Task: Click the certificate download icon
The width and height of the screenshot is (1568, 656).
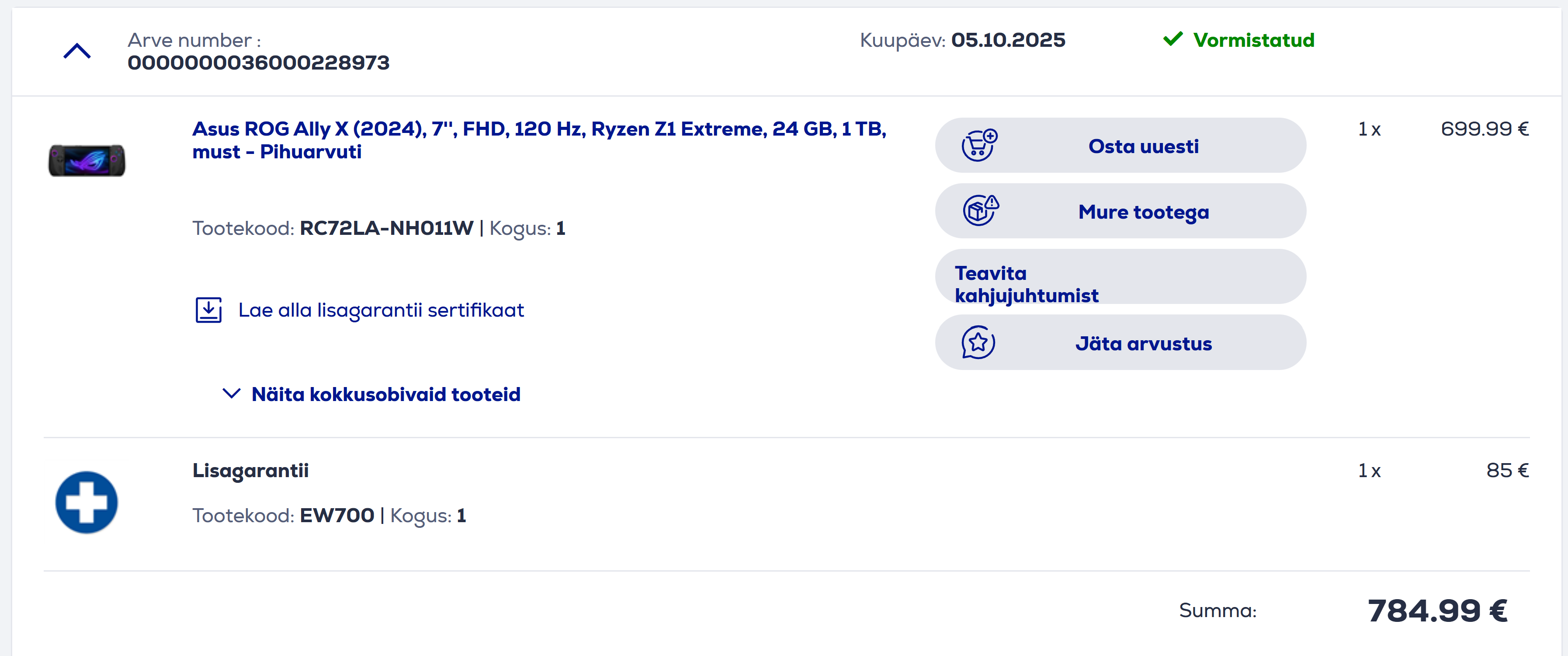Action: [x=208, y=310]
